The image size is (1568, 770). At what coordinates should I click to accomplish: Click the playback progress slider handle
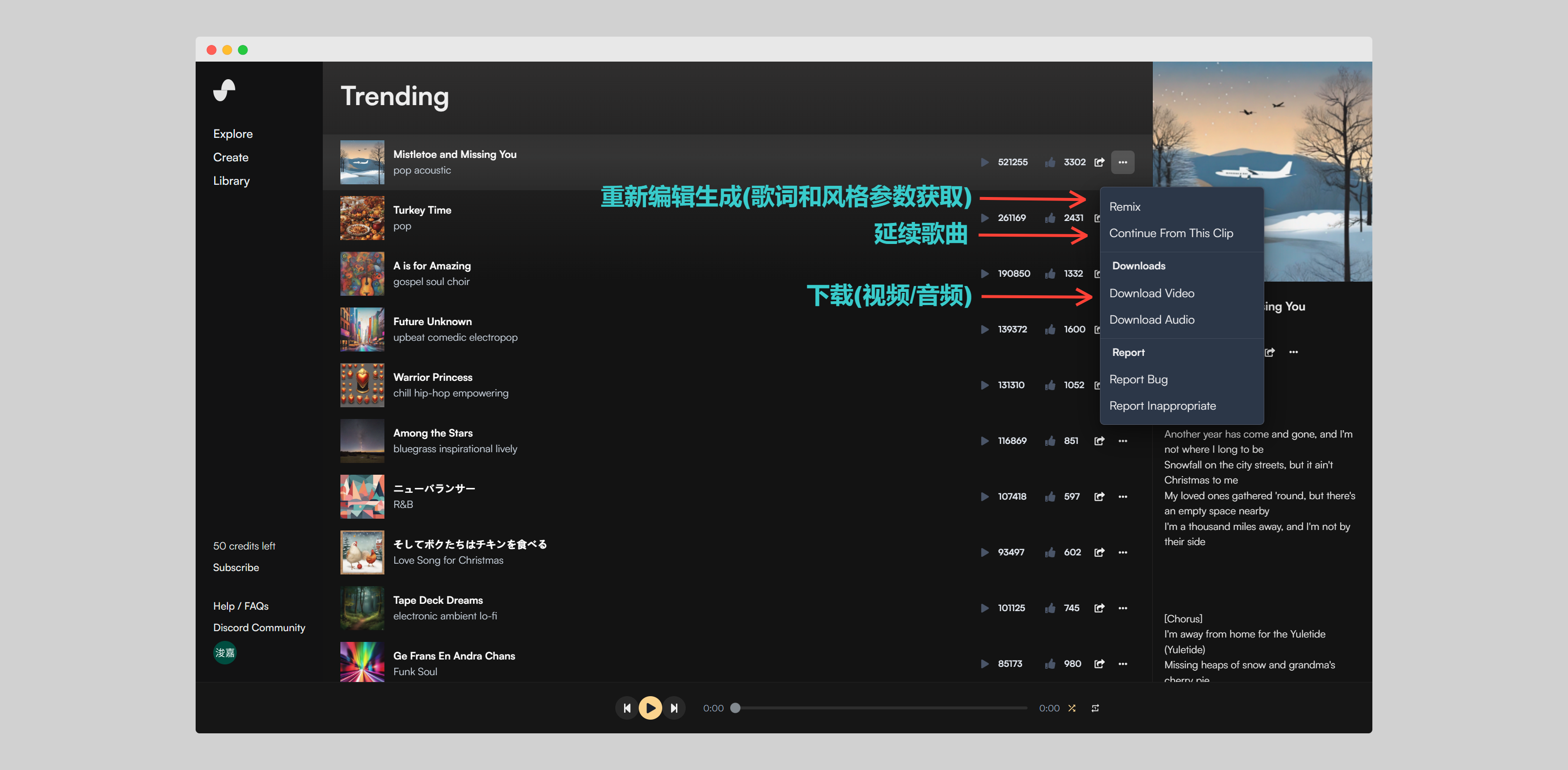point(735,708)
